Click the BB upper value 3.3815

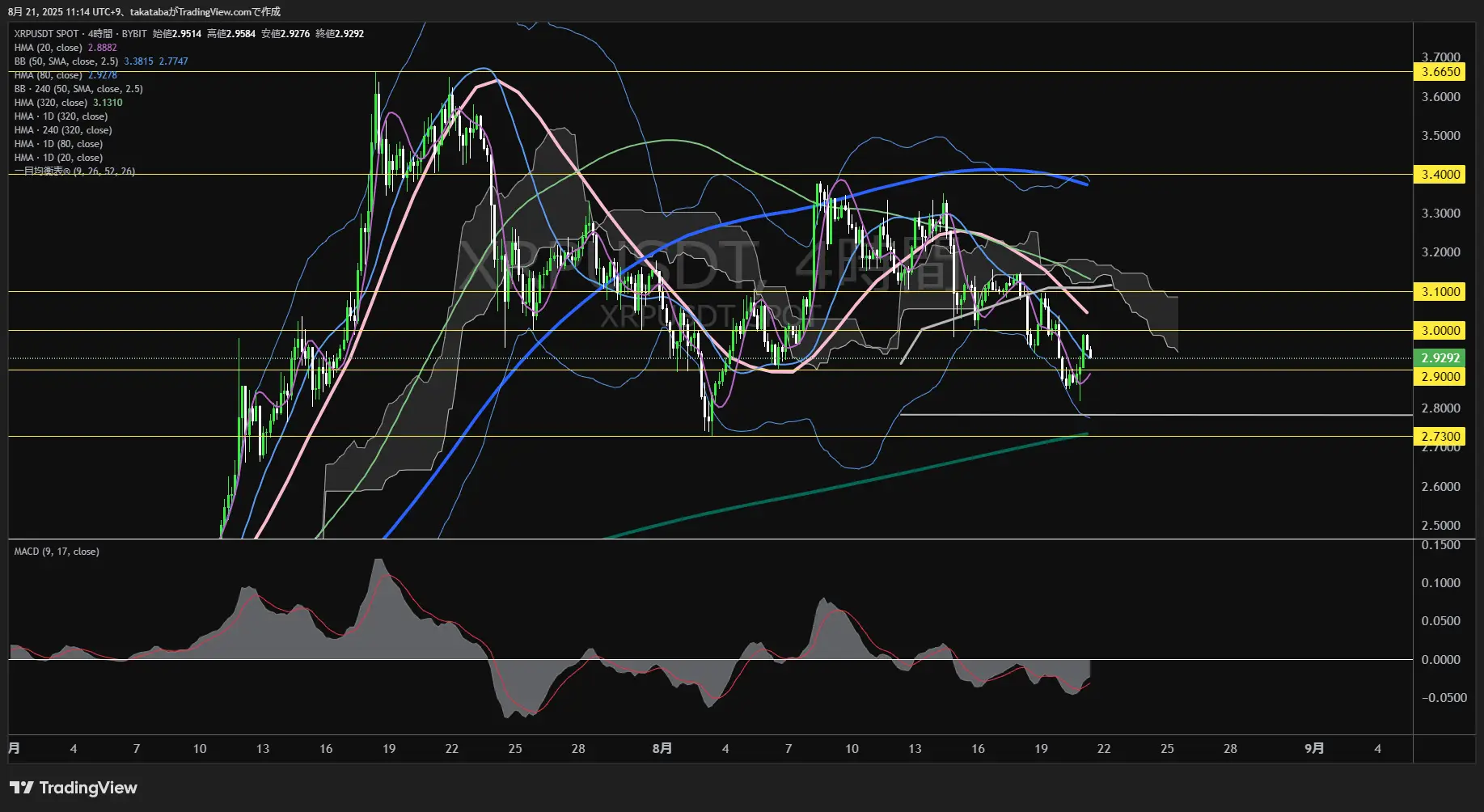coord(138,61)
